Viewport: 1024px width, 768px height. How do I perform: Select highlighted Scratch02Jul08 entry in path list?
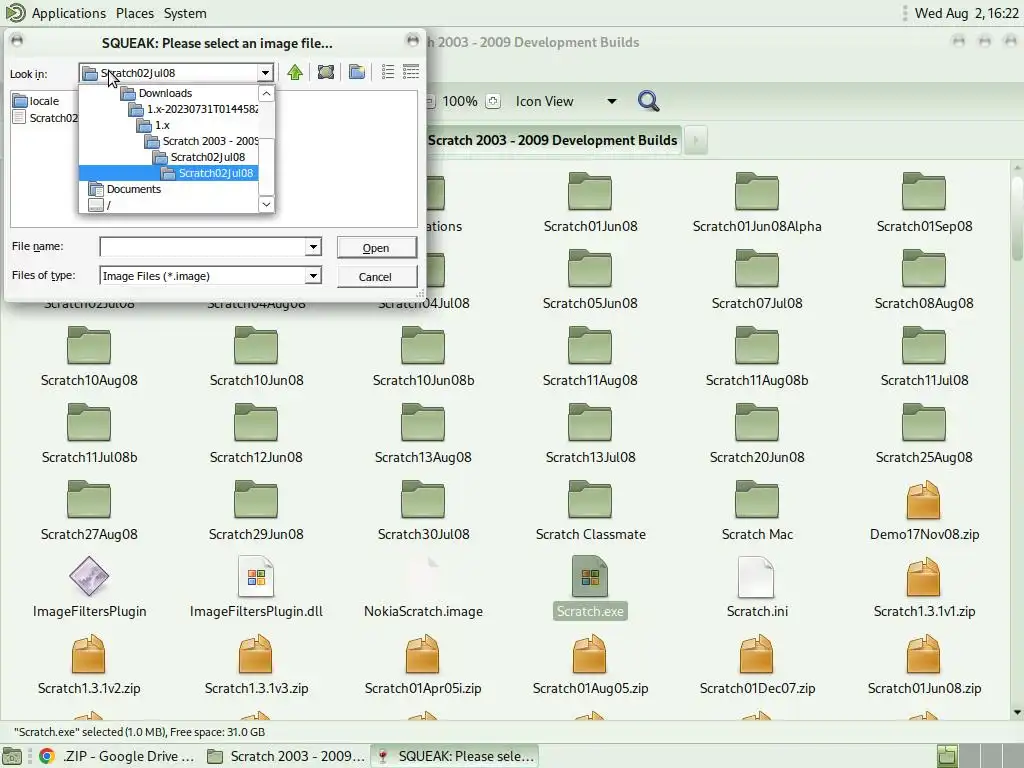[168, 173]
